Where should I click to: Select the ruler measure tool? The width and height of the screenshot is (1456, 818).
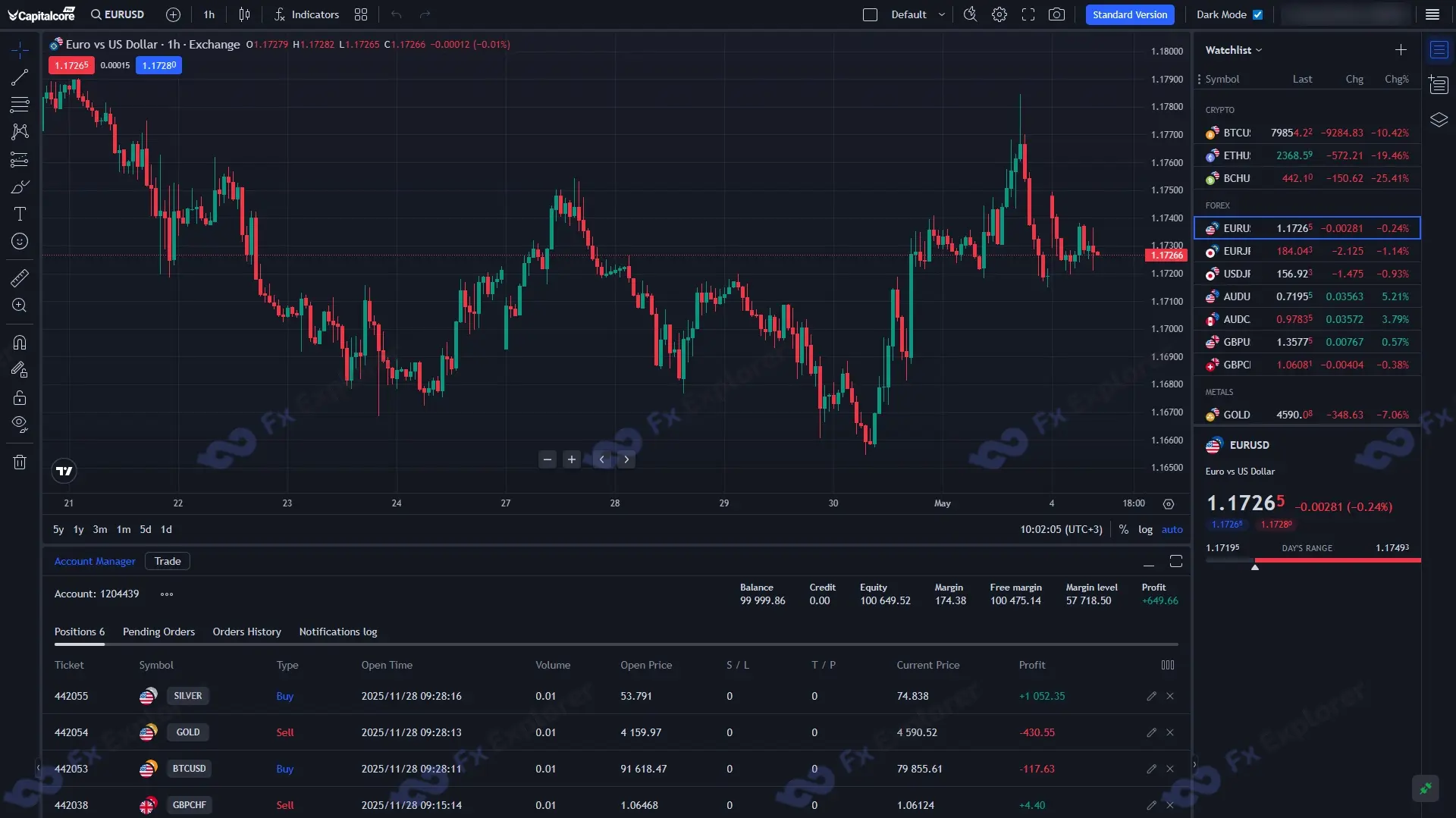[20, 277]
